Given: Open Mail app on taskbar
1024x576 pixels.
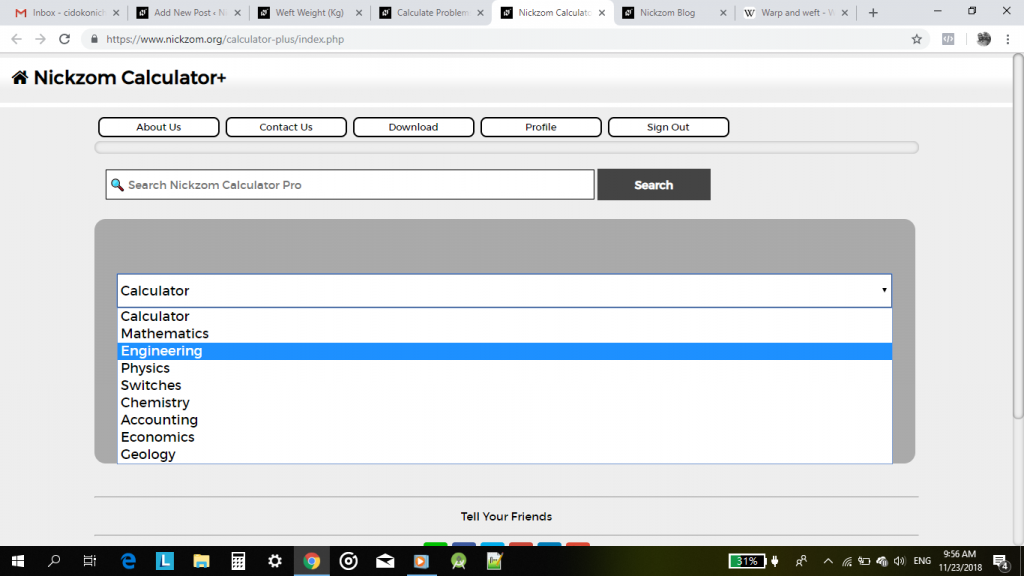Looking at the screenshot, I should [385, 561].
